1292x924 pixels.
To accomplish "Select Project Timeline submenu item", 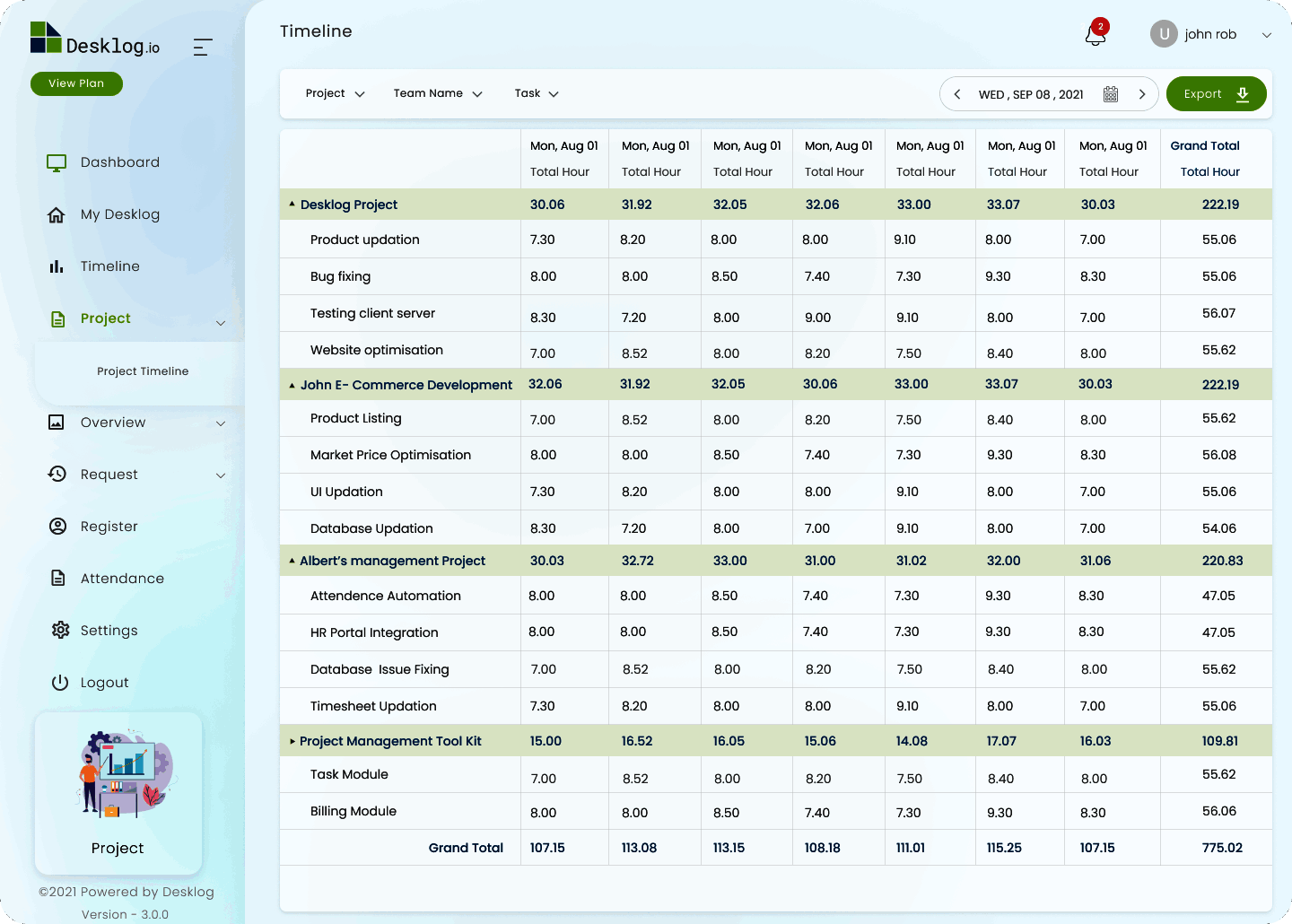I will (x=143, y=371).
